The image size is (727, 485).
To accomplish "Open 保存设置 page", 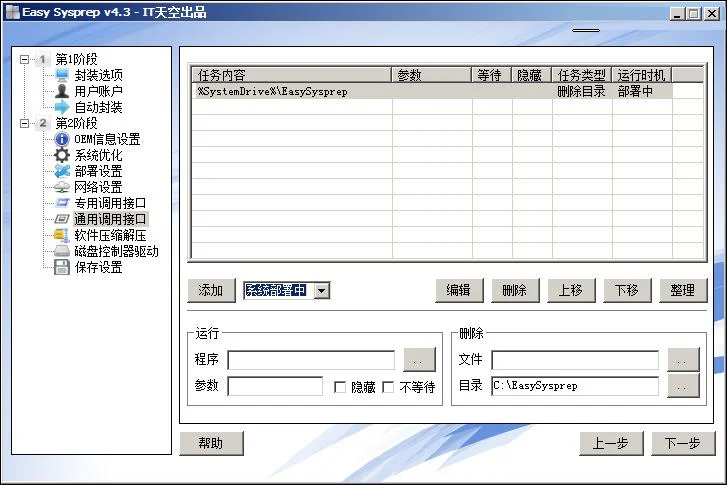I will tap(98, 267).
